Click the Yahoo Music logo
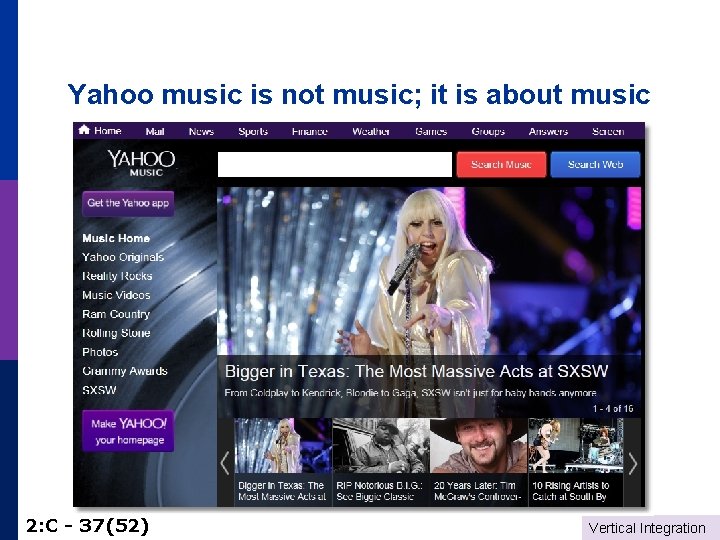 [x=141, y=163]
